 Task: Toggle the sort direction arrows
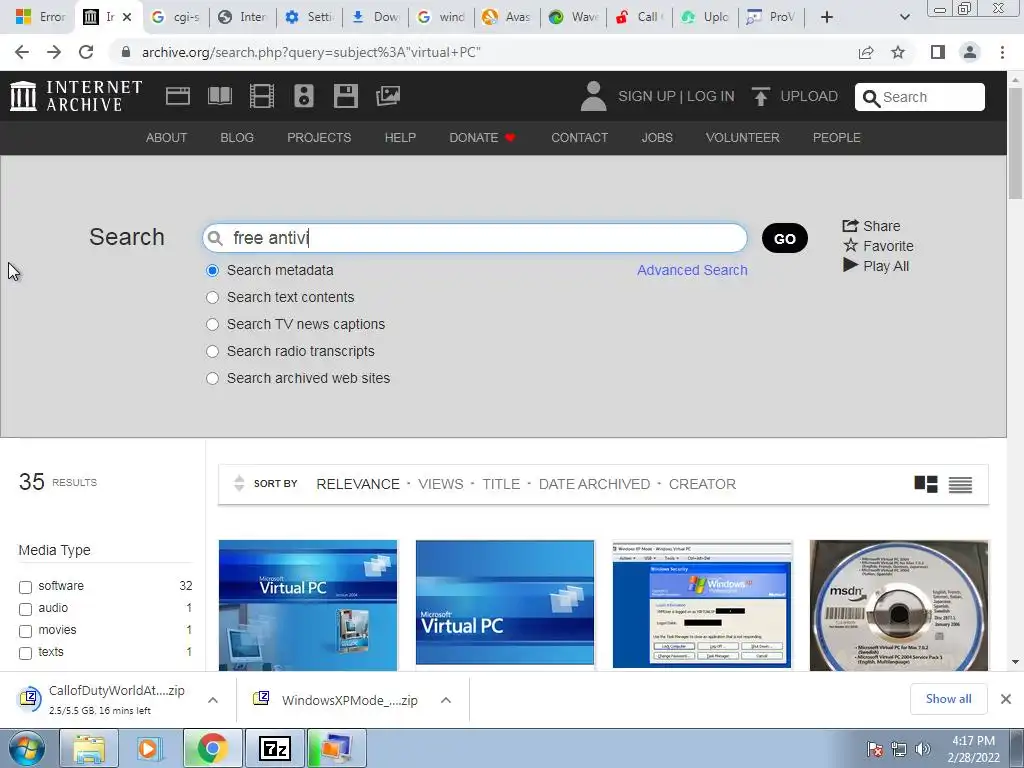(x=239, y=483)
